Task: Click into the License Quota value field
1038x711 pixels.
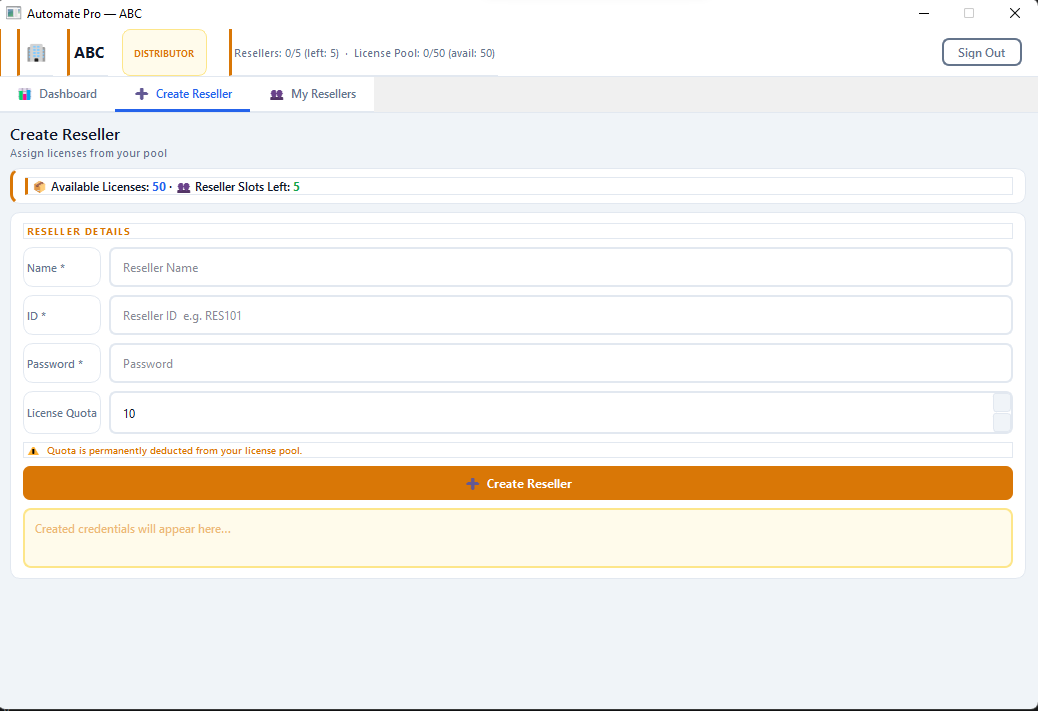Action: point(551,413)
